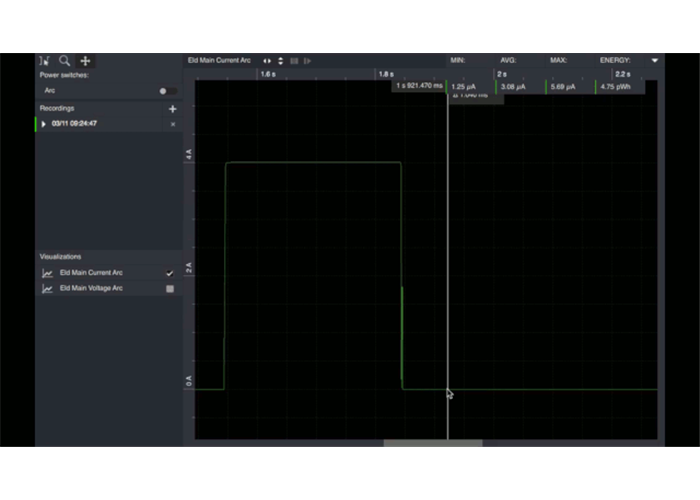Click chart icon beside Eld Main Voltage Arc

(x=47, y=289)
